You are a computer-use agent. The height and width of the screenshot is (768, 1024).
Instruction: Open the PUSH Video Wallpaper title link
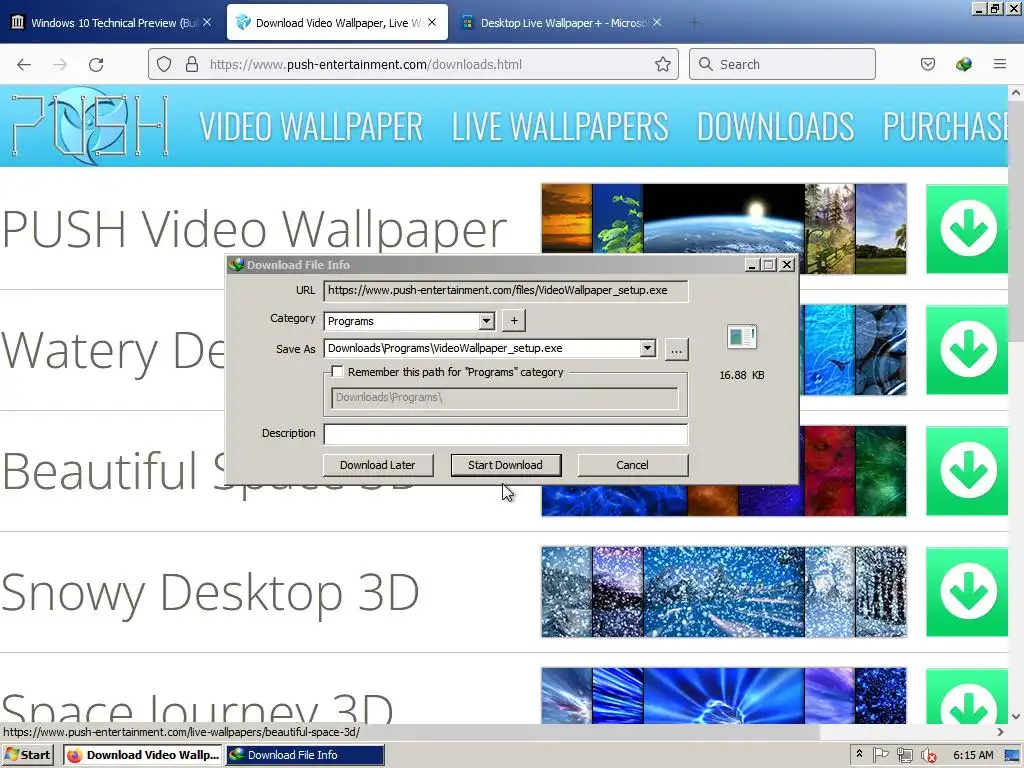(x=255, y=229)
